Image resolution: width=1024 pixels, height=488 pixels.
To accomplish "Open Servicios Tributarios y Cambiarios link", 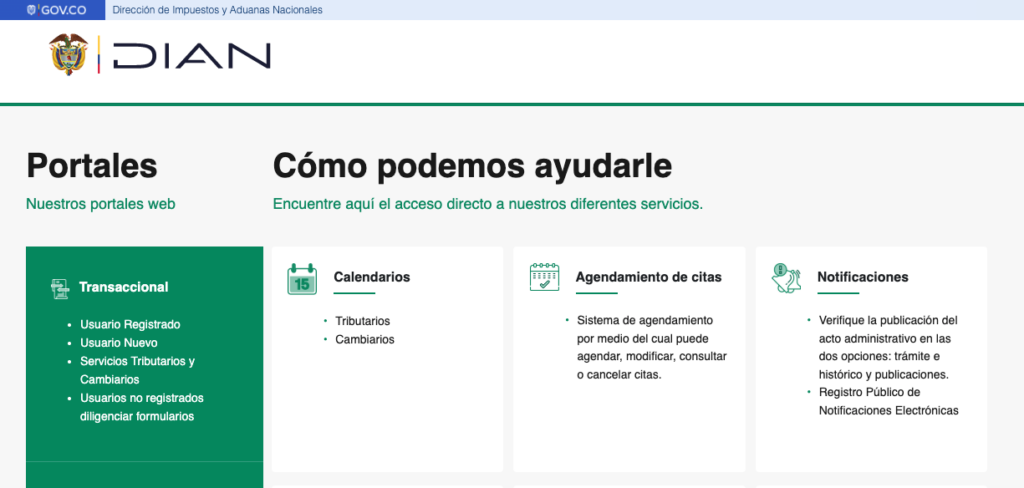I will click(138, 370).
